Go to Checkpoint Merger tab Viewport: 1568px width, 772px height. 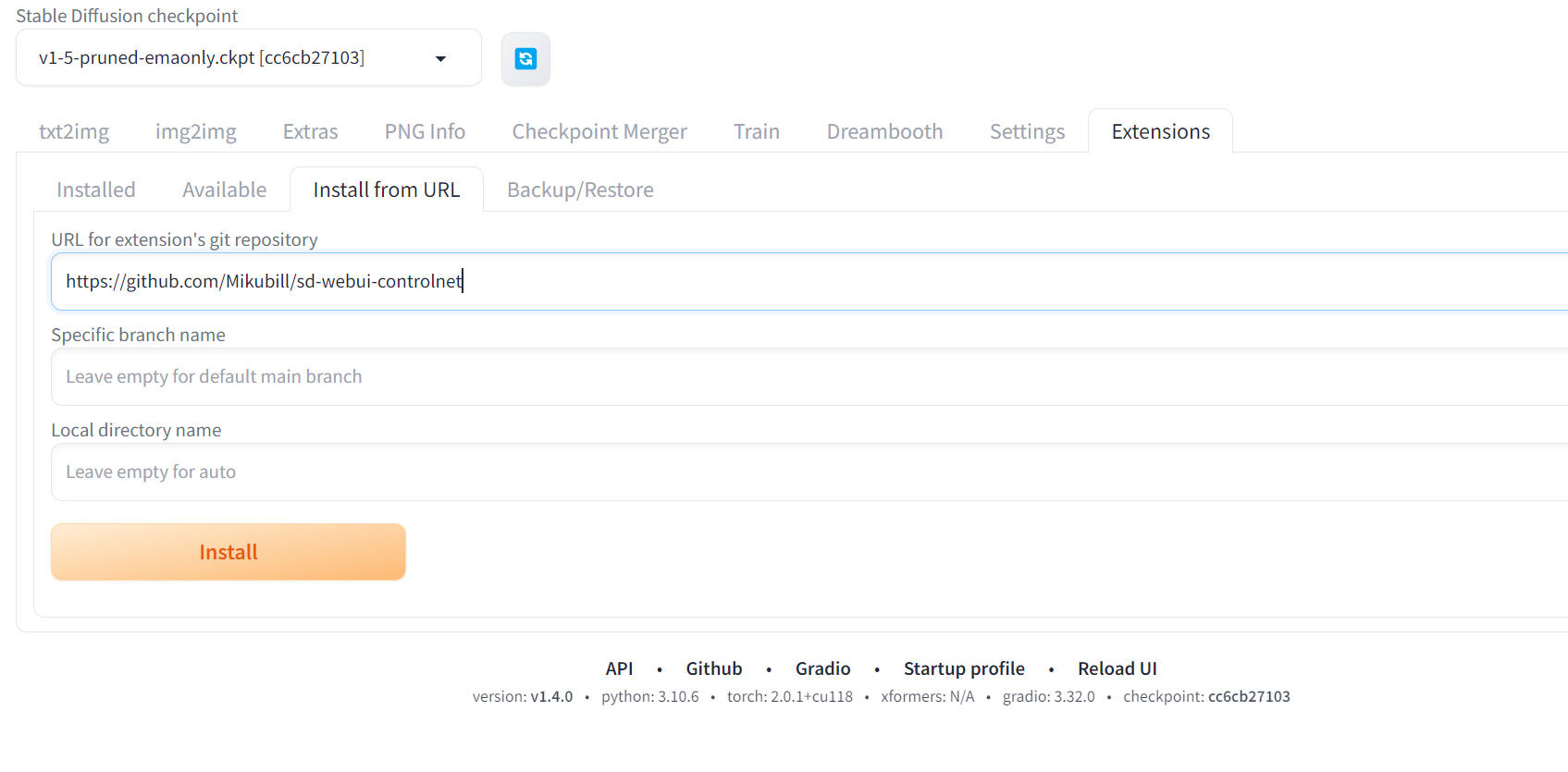[599, 131]
